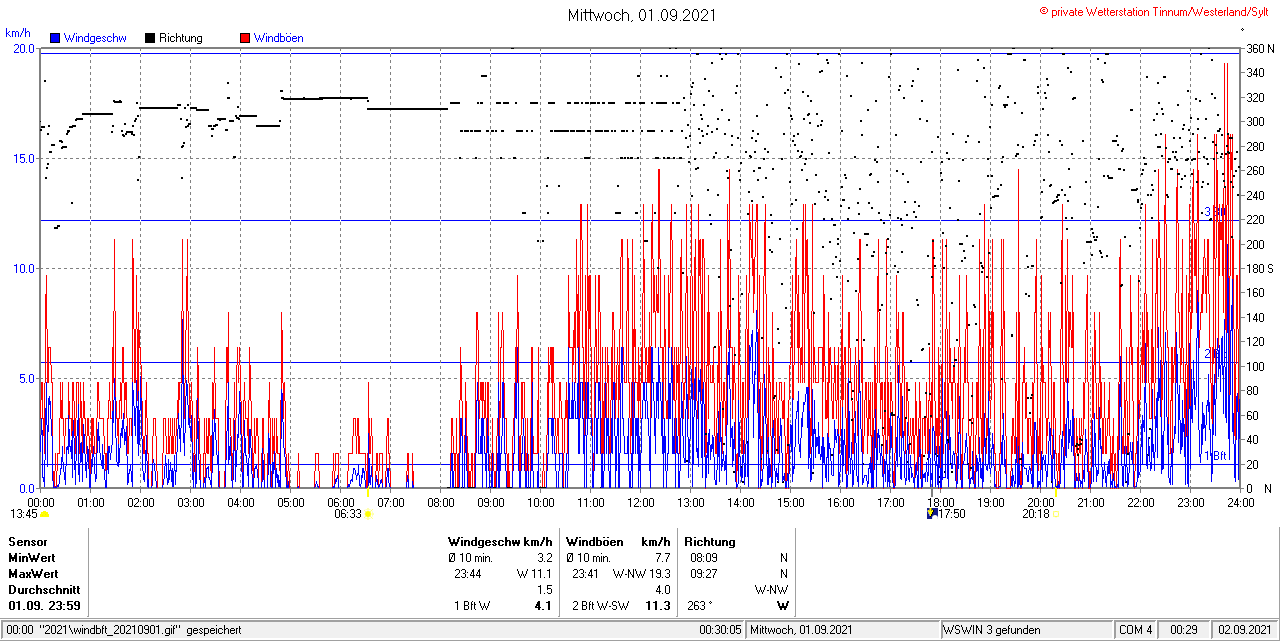Click the 15:00 time axis label

pos(791,502)
